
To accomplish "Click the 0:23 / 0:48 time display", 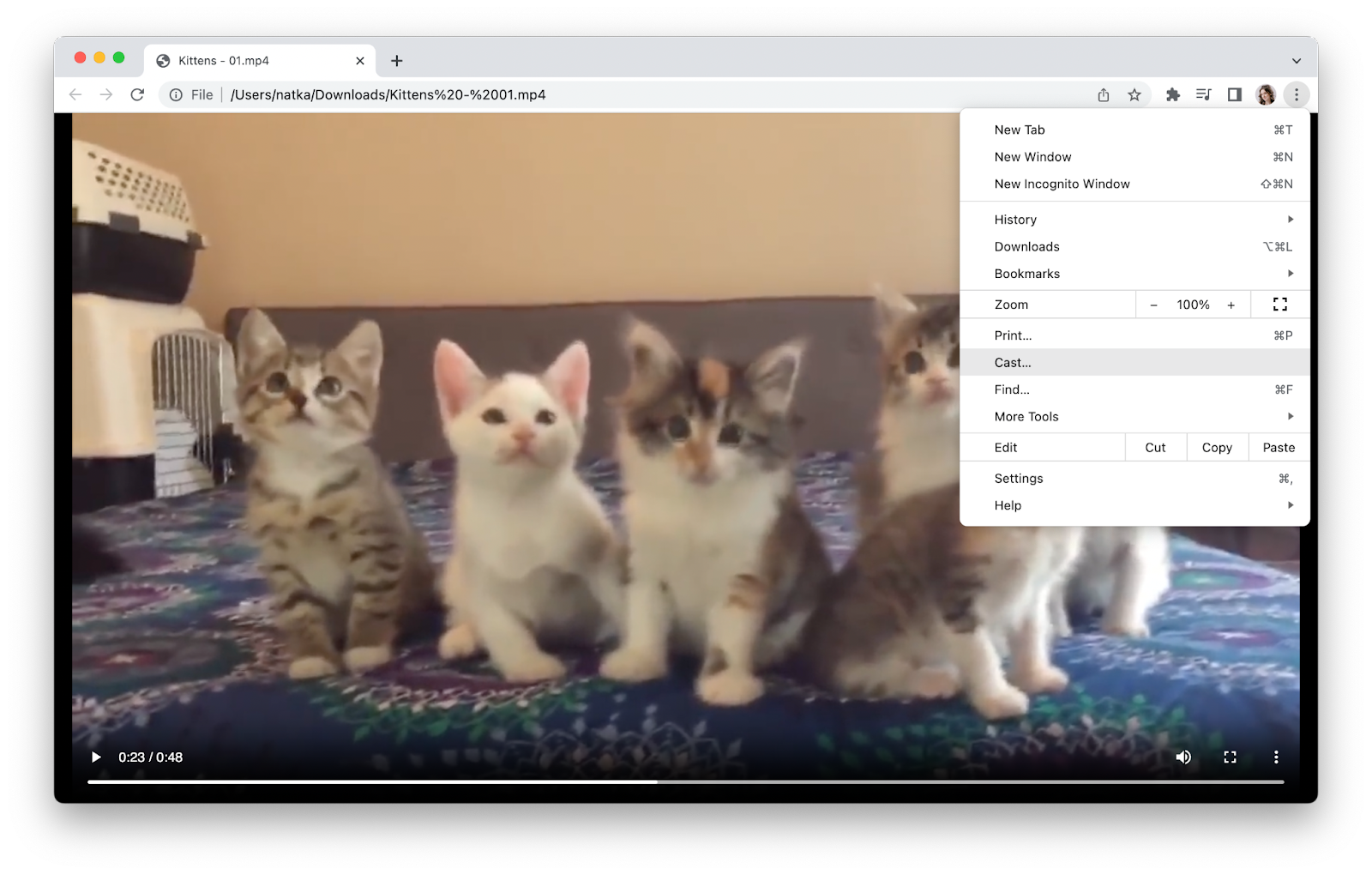I will click(x=151, y=757).
